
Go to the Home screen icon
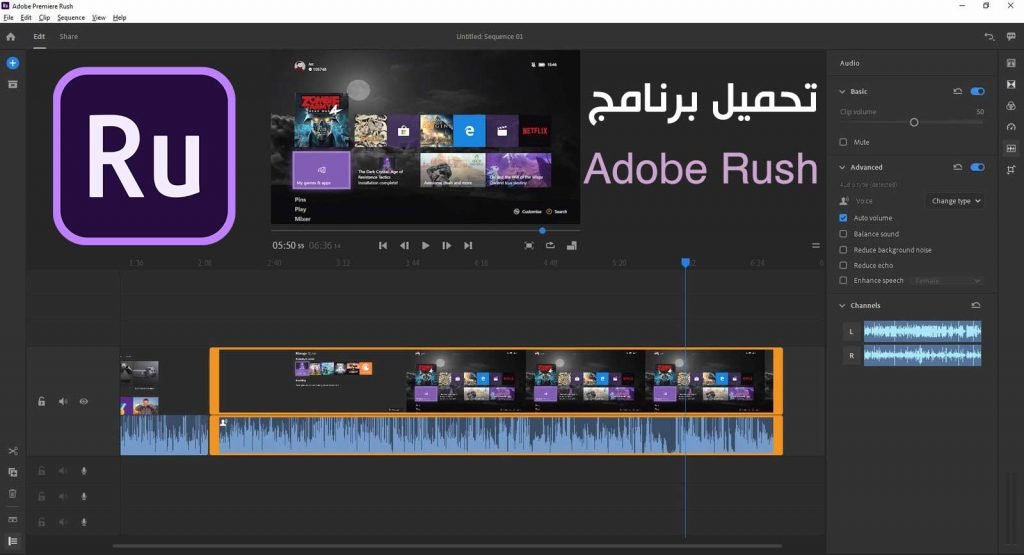[10, 37]
